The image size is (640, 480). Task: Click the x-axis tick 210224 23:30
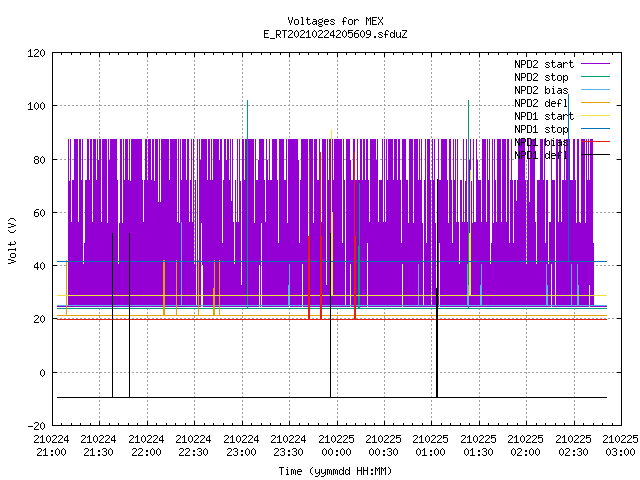(x=288, y=446)
